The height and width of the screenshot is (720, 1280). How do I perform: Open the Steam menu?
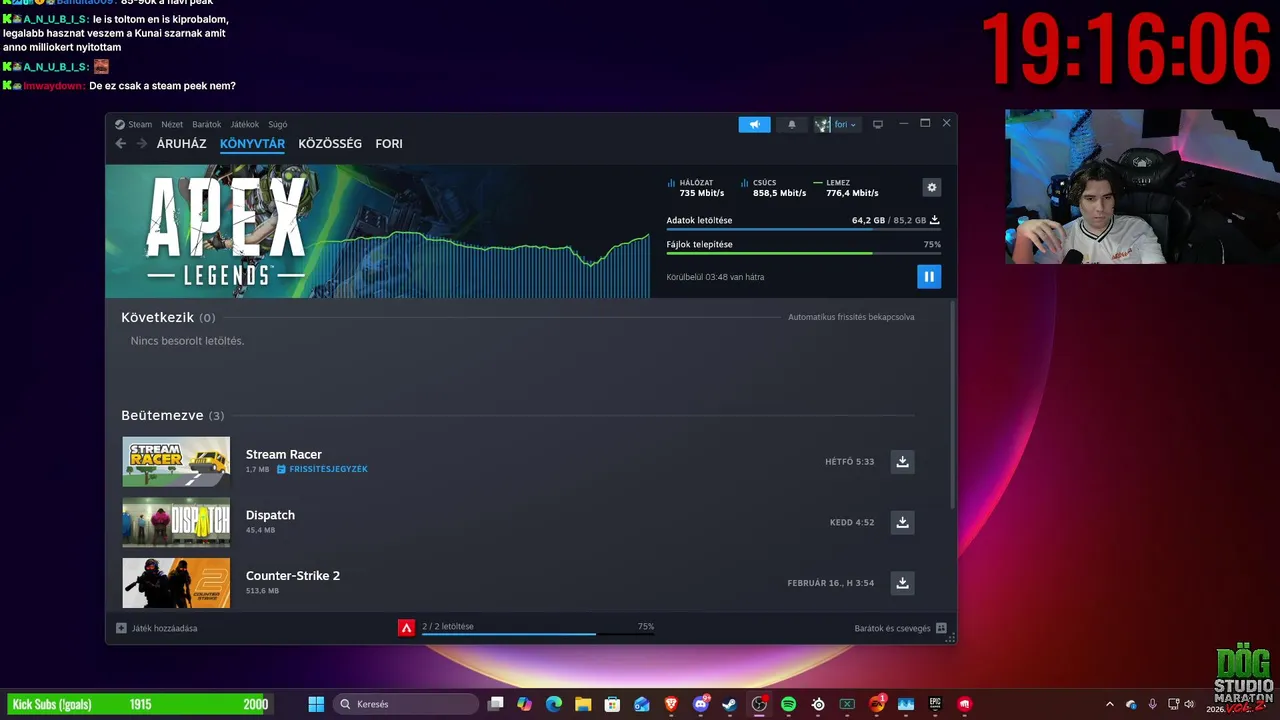(x=134, y=125)
